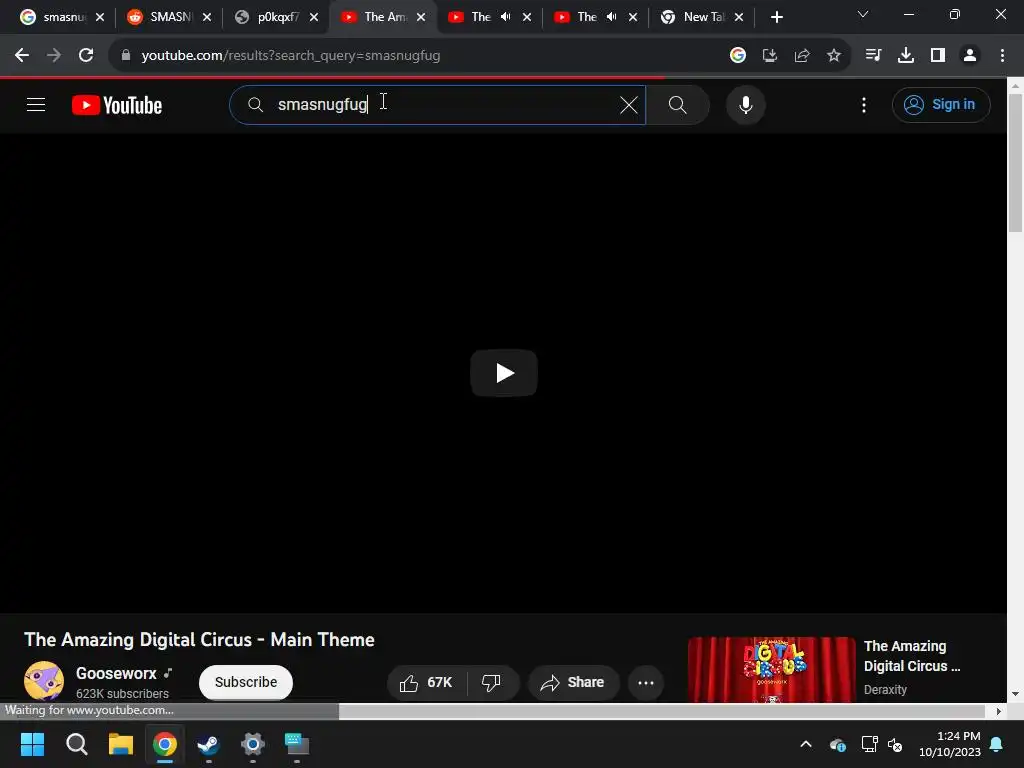Open the recommended Deraxity video title

pos(912,656)
